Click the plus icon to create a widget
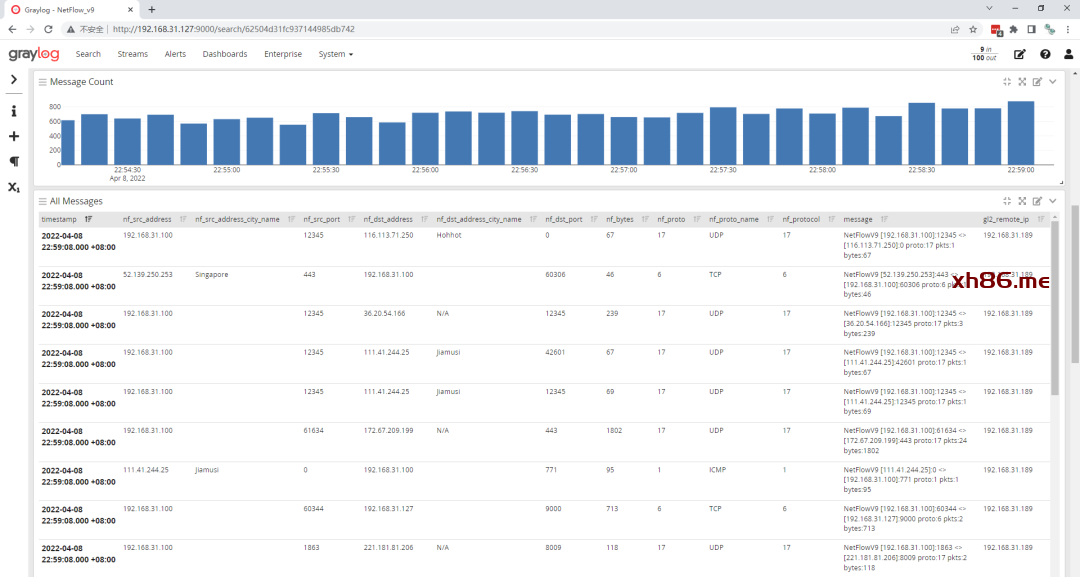The image size is (1080, 577). [14, 136]
